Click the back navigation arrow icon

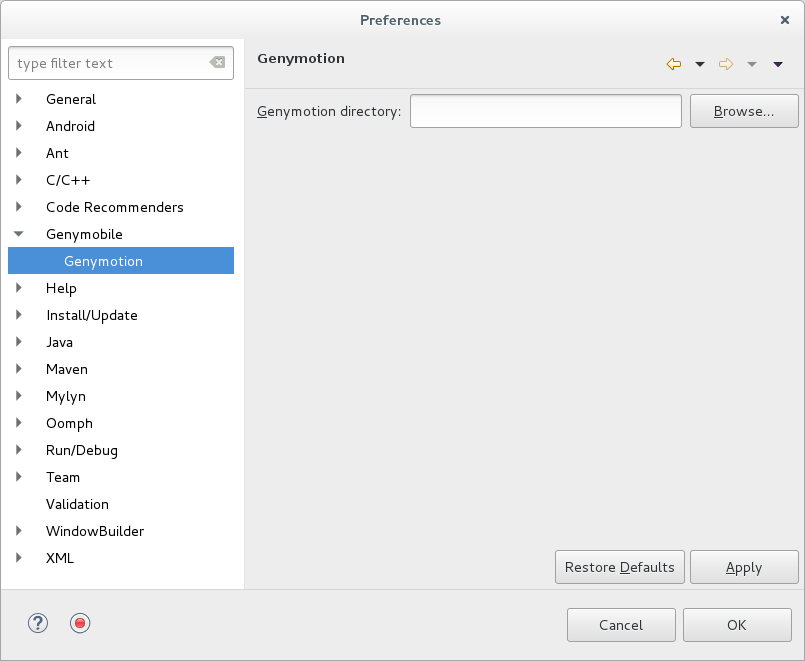pos(674,64)
